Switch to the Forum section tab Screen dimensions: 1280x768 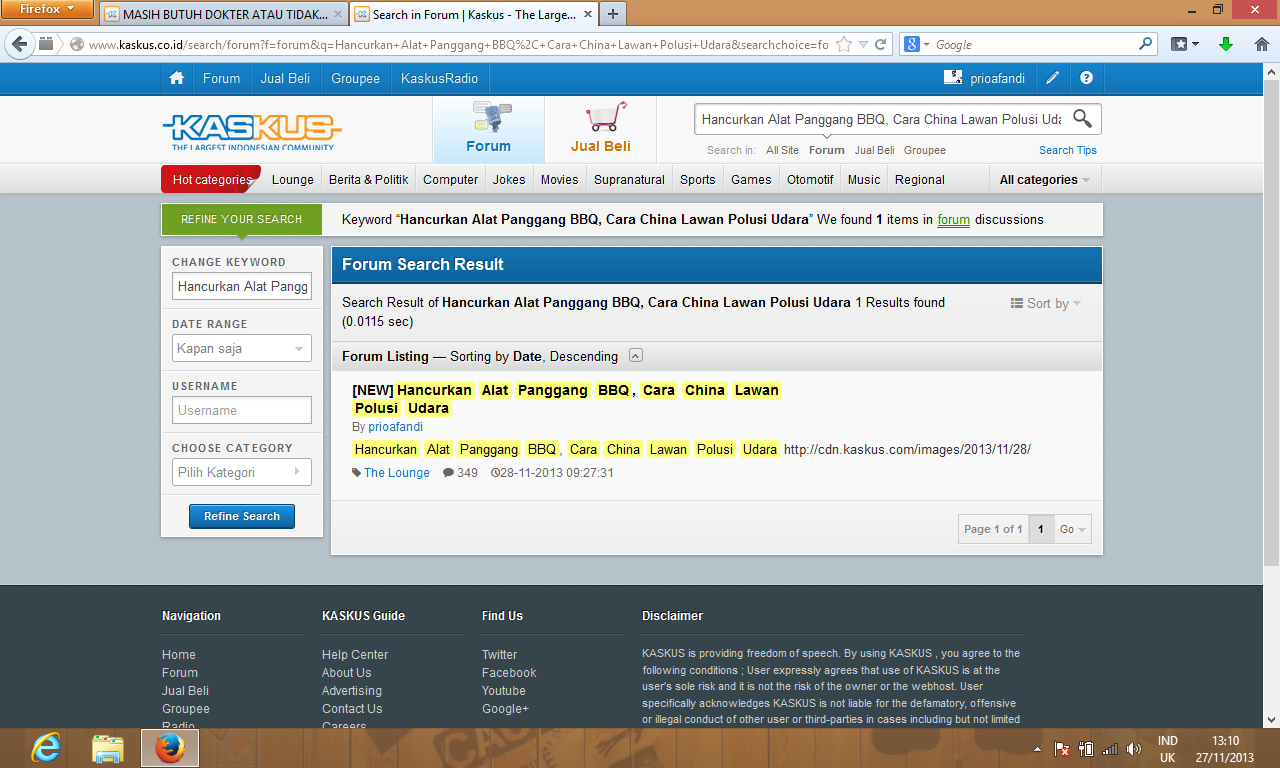(x=488, y=130)
